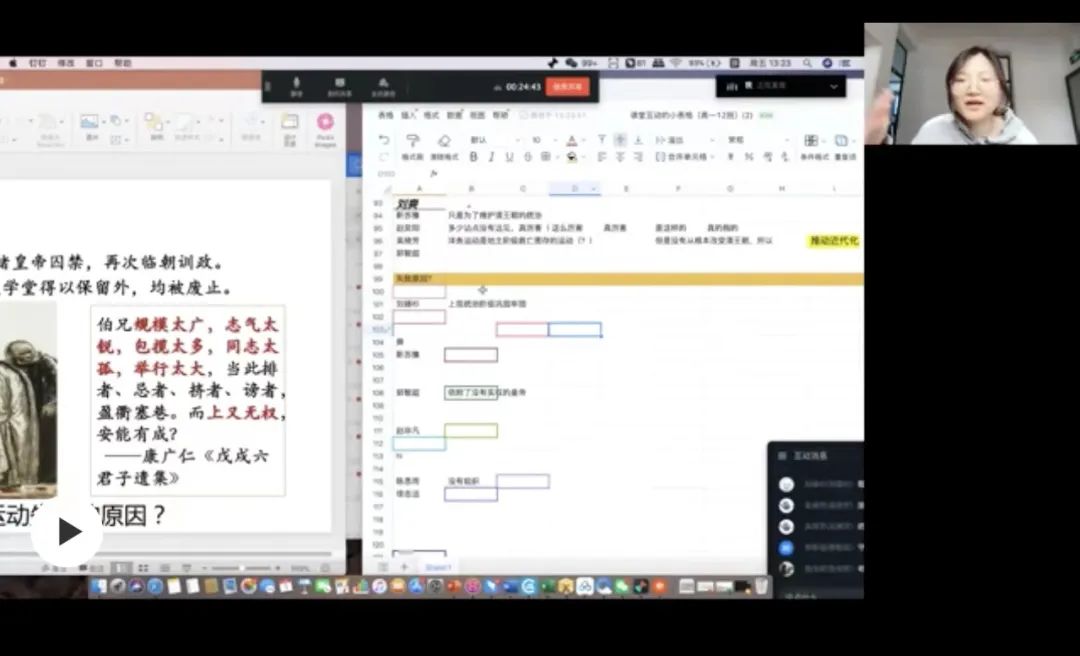Align cell content to bottom
The image size is (1080, 656).
[x=638, y=141]
